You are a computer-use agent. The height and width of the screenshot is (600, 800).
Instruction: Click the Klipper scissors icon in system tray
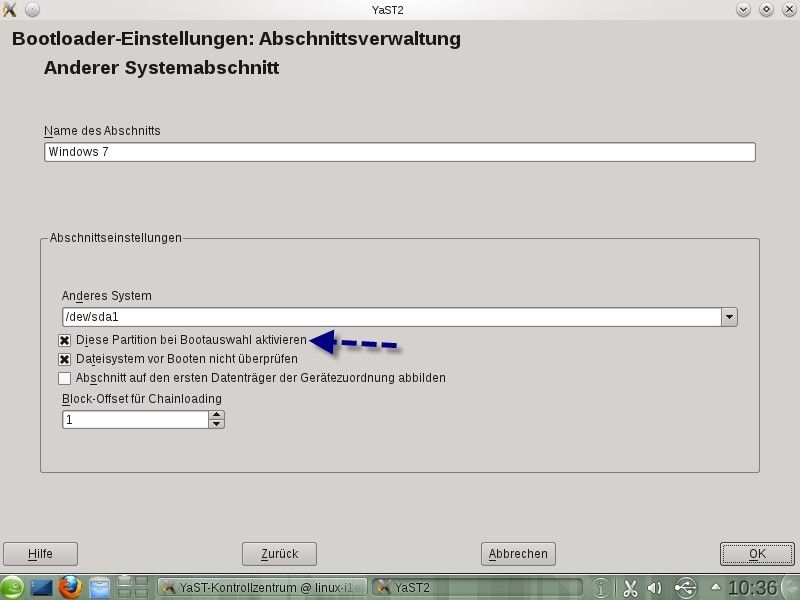pos(631,587)
